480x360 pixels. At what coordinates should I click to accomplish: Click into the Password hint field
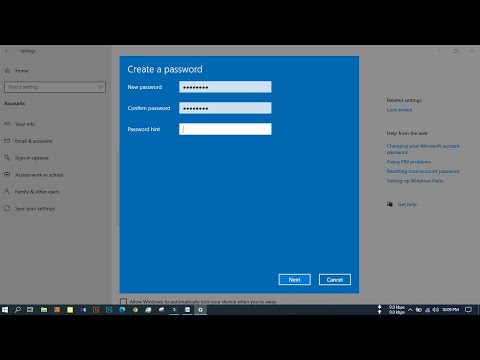(x=225, y=129)
